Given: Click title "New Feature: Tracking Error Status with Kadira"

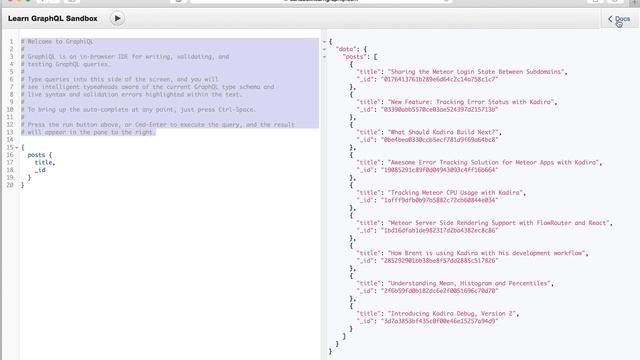Looking at the screenshot, I should pos(471,102).
